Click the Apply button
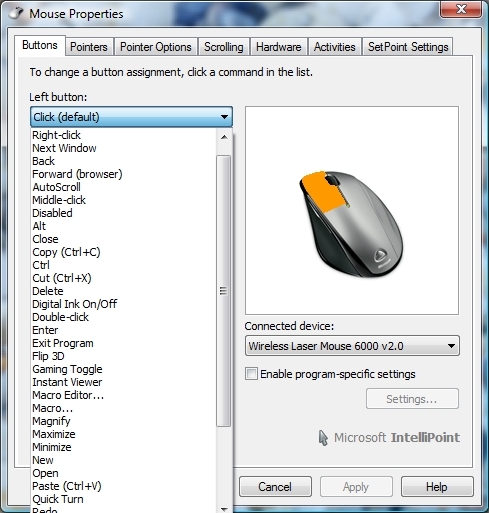Screen dimensions: 489x513 356,487
